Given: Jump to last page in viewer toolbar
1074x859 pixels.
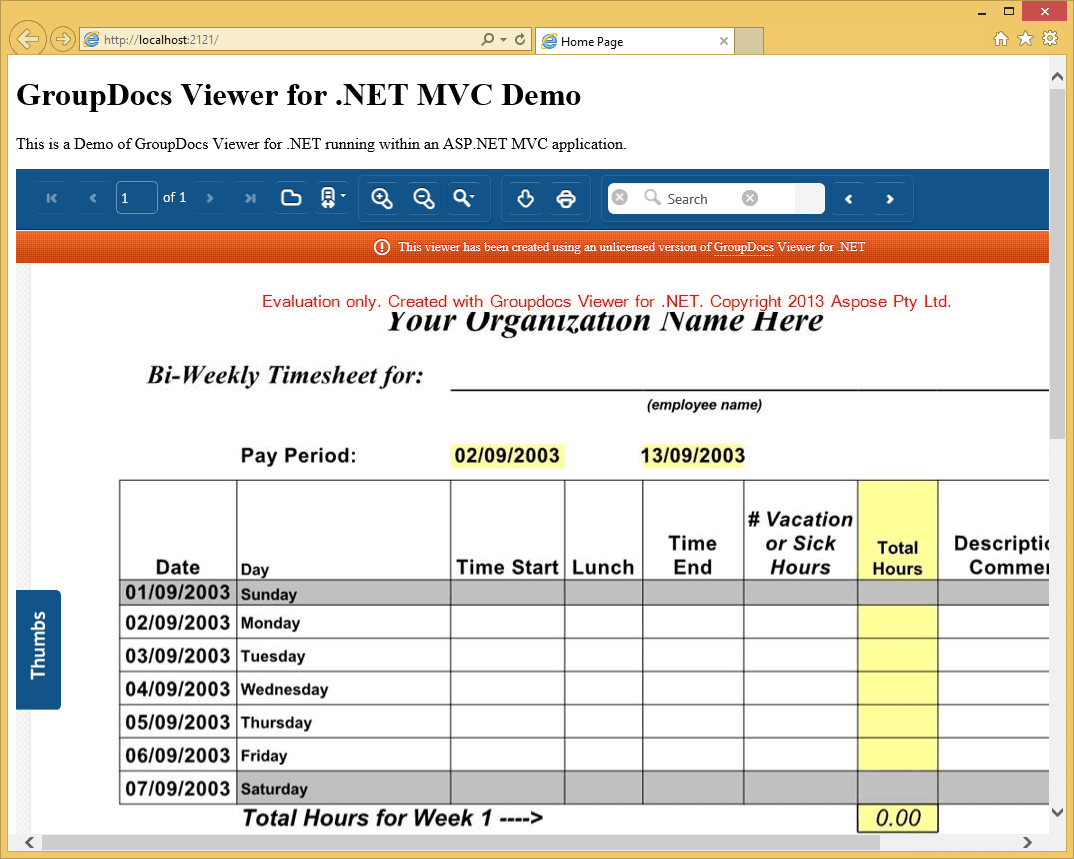Looking at the screenshot, I should (x=250, y=199).
